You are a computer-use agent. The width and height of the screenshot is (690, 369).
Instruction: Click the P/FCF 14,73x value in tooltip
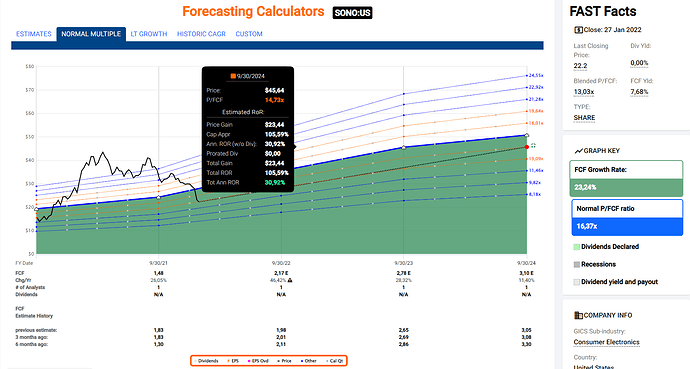coord(275,100)
